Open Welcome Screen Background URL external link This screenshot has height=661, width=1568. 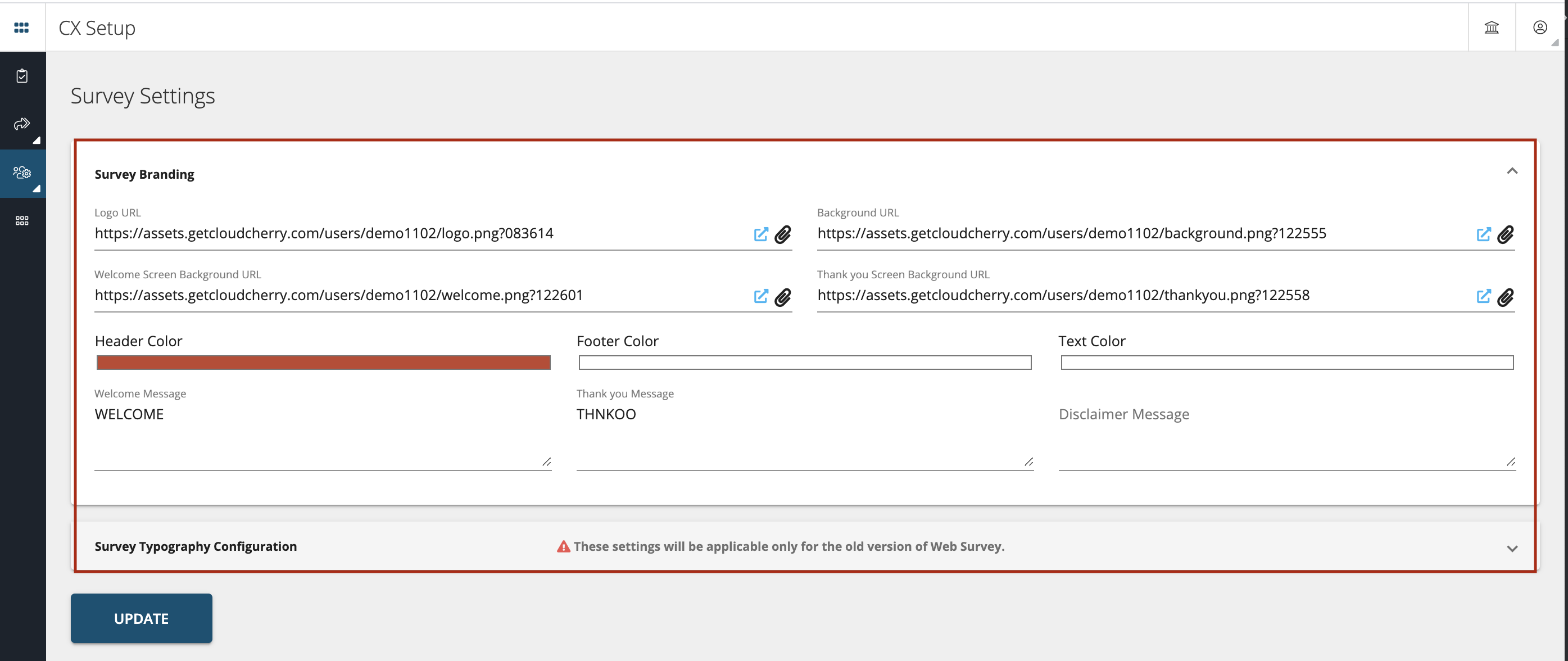pyautogui.click(x=761, y=296)
